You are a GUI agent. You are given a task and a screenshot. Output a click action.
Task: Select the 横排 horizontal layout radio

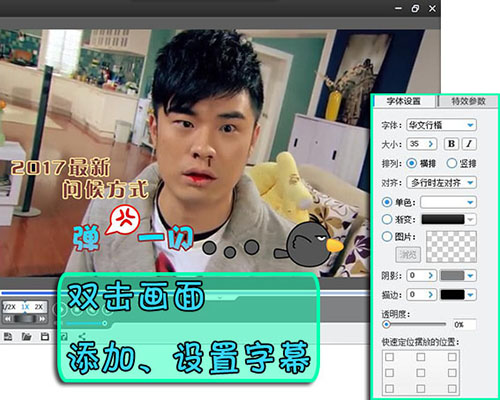click(x=412, y=163)
